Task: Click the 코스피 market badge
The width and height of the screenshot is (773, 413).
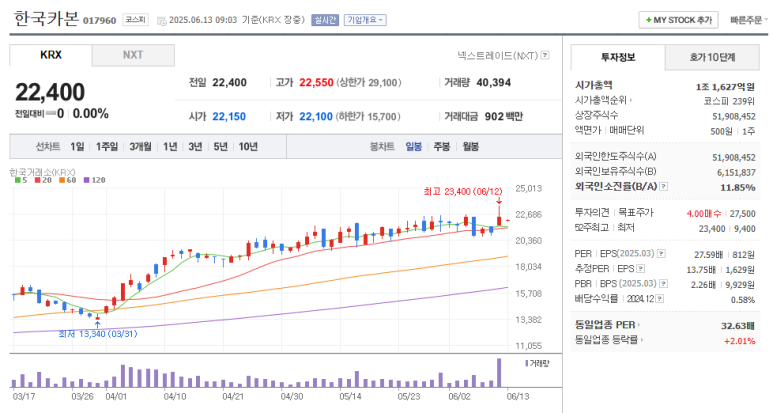Action: coord(135,20)
